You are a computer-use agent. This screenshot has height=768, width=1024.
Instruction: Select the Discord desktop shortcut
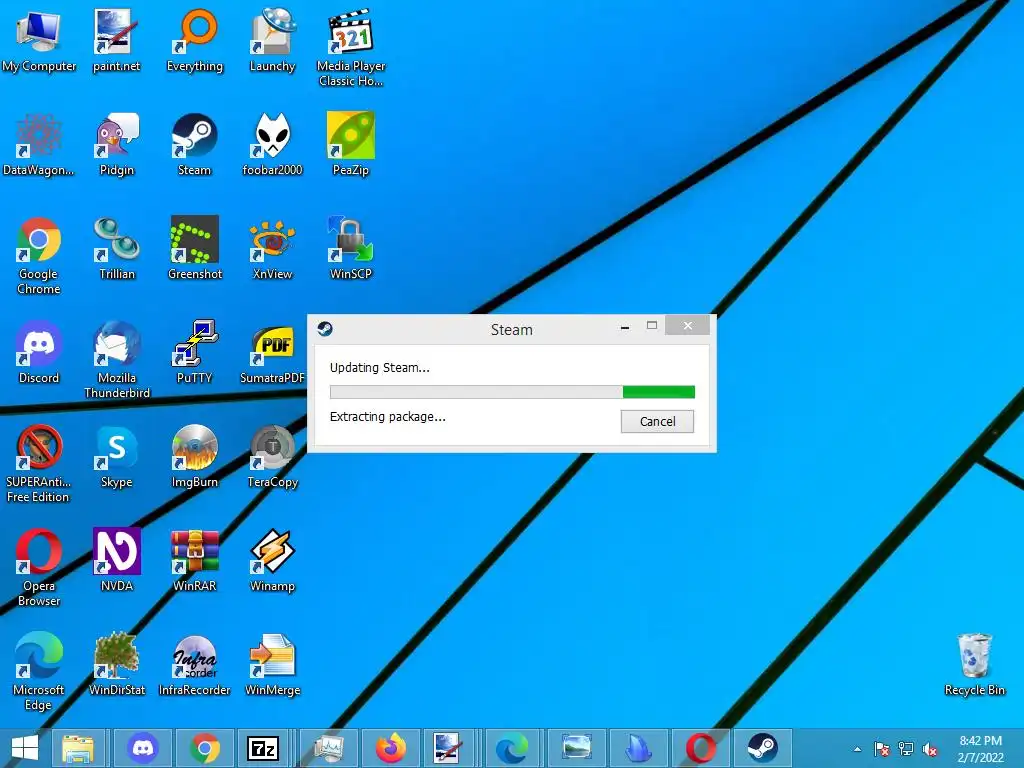coord(39,353)
